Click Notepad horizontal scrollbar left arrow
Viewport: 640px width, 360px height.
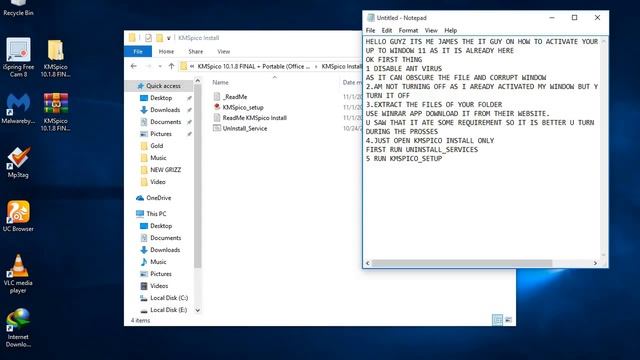(367, 263)
